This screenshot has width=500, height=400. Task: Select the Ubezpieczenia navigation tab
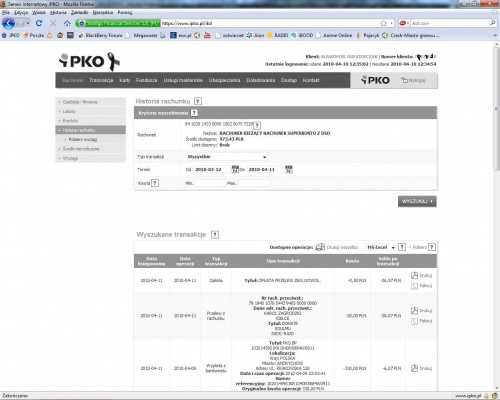pos(224,80)
